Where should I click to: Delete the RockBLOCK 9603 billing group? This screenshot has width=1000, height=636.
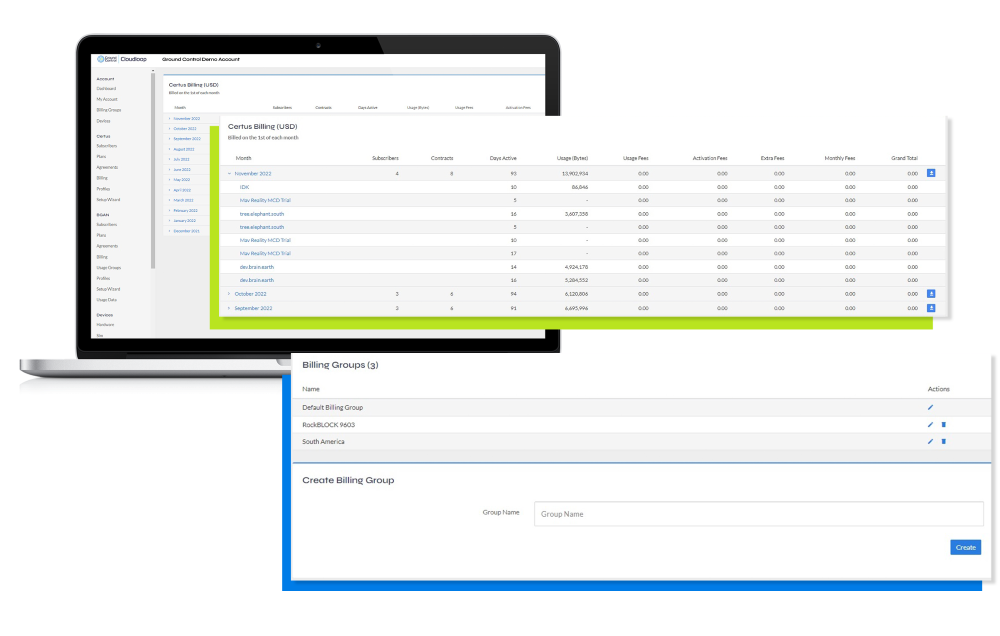944,424
